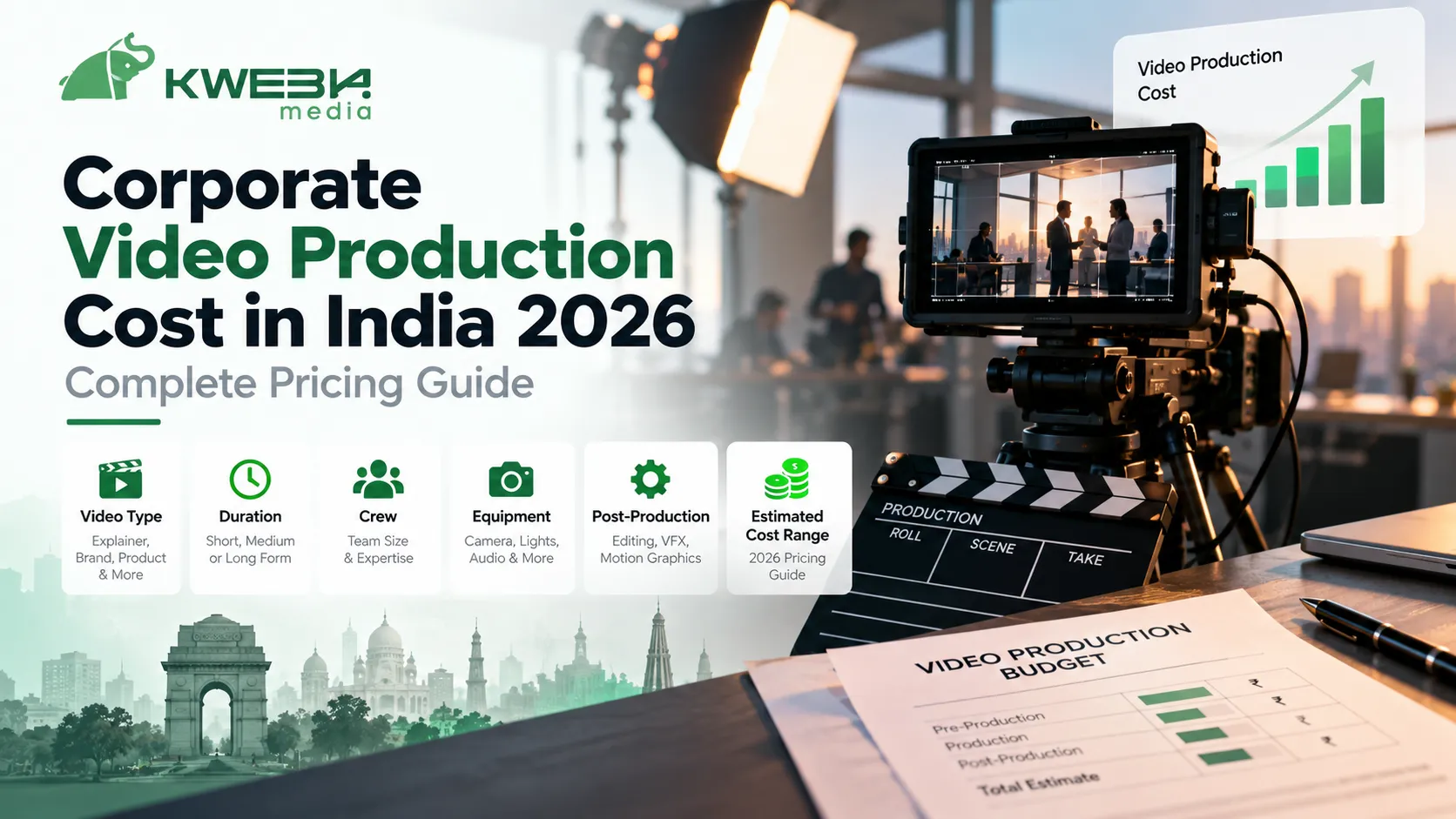Click the 'Explainer, Brand, Product & More' text

(121, 558)
